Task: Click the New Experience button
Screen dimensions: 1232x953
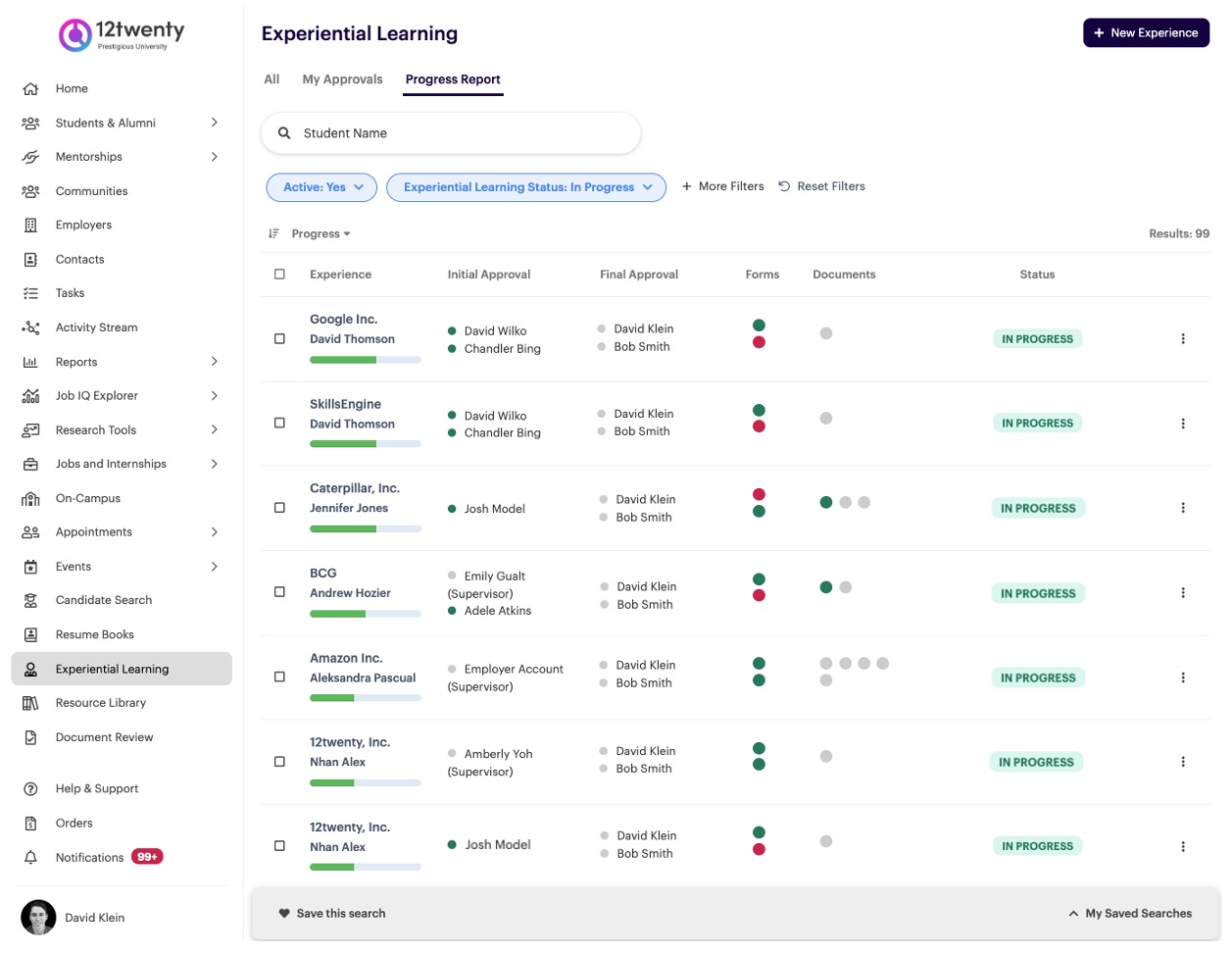Action: click(1146, 32)
